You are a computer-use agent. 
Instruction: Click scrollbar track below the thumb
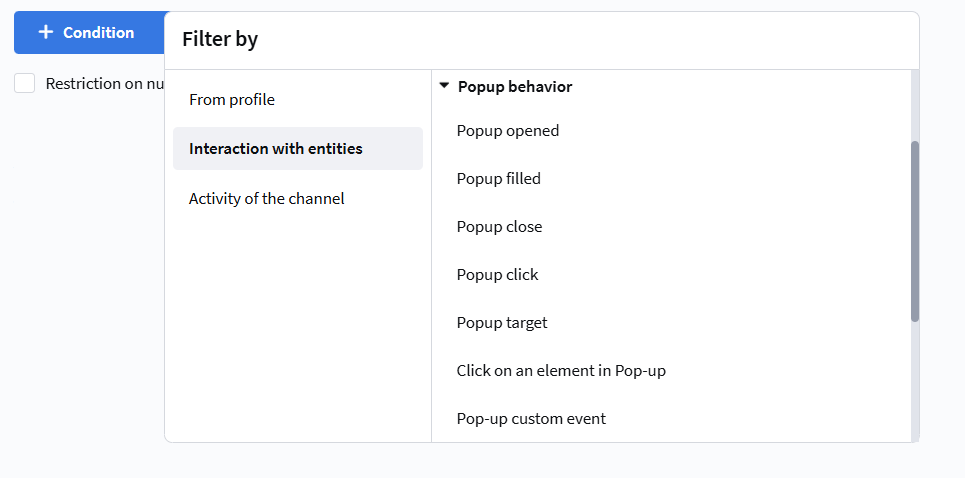click(x=915, y=380)
